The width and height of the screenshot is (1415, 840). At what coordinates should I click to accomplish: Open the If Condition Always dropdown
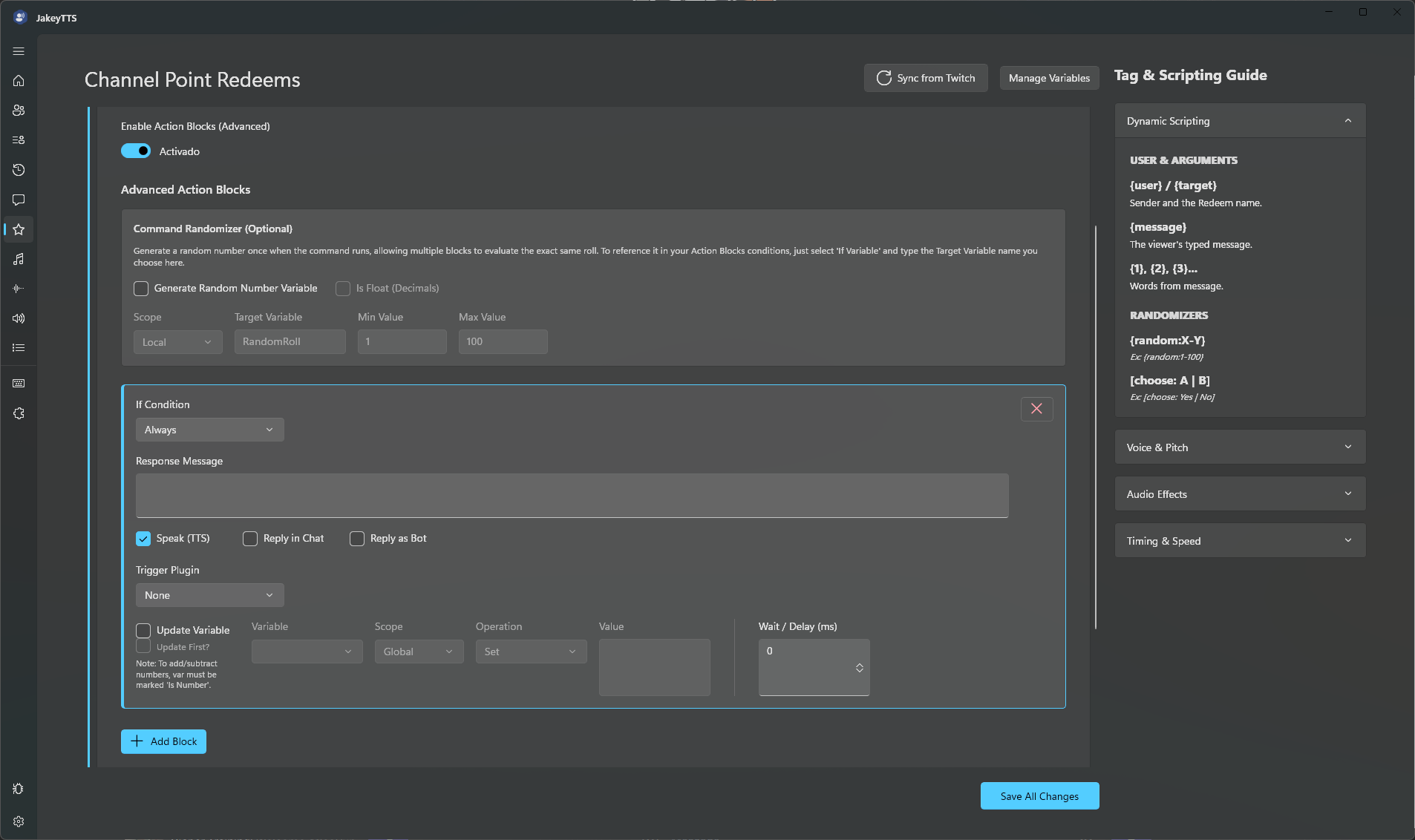tap(210, 430)
